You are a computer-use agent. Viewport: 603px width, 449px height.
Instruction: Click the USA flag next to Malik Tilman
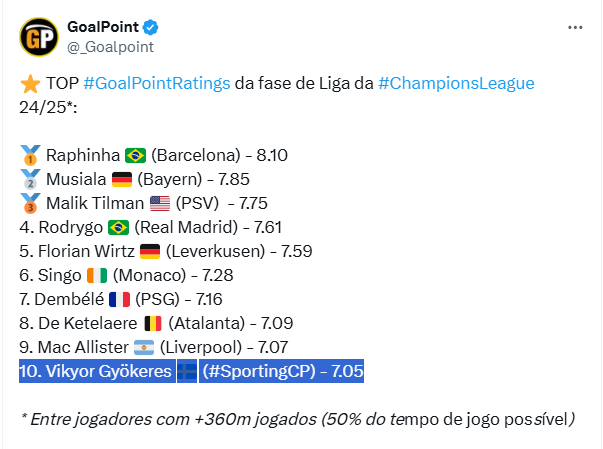pyautogui.click(x=160, y=203)
